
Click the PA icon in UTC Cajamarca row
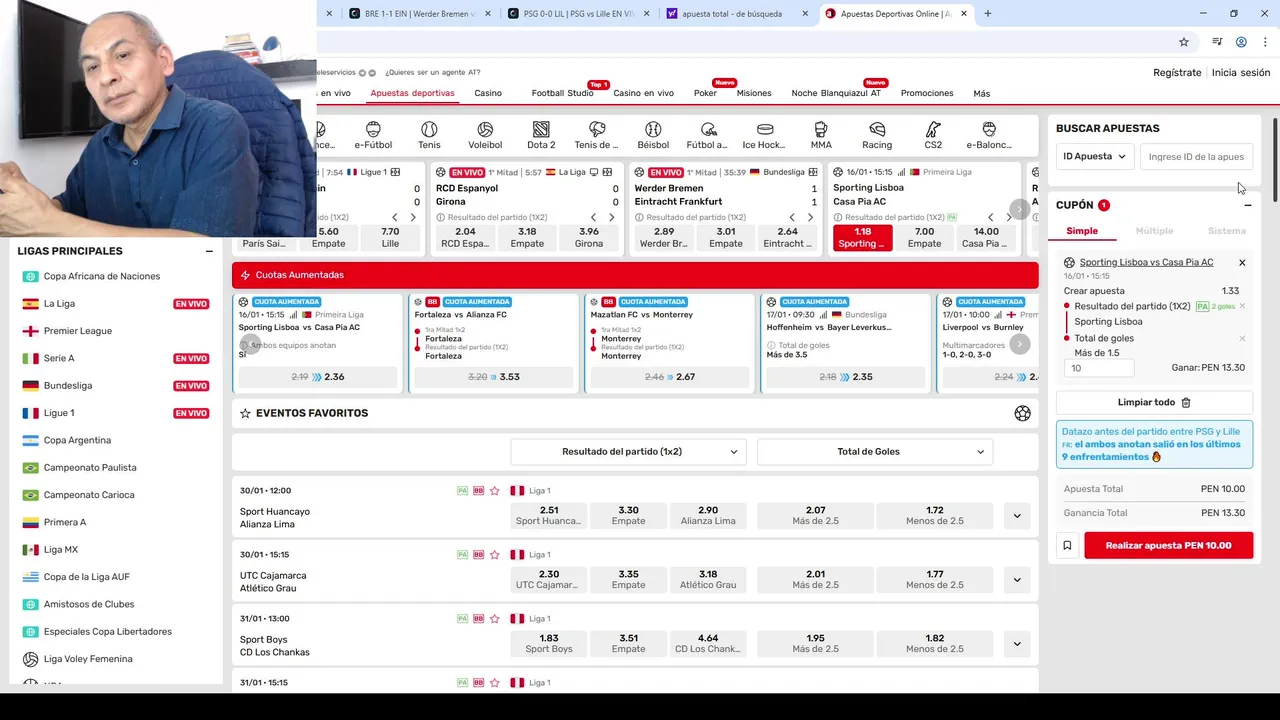[x=462, y=555]
